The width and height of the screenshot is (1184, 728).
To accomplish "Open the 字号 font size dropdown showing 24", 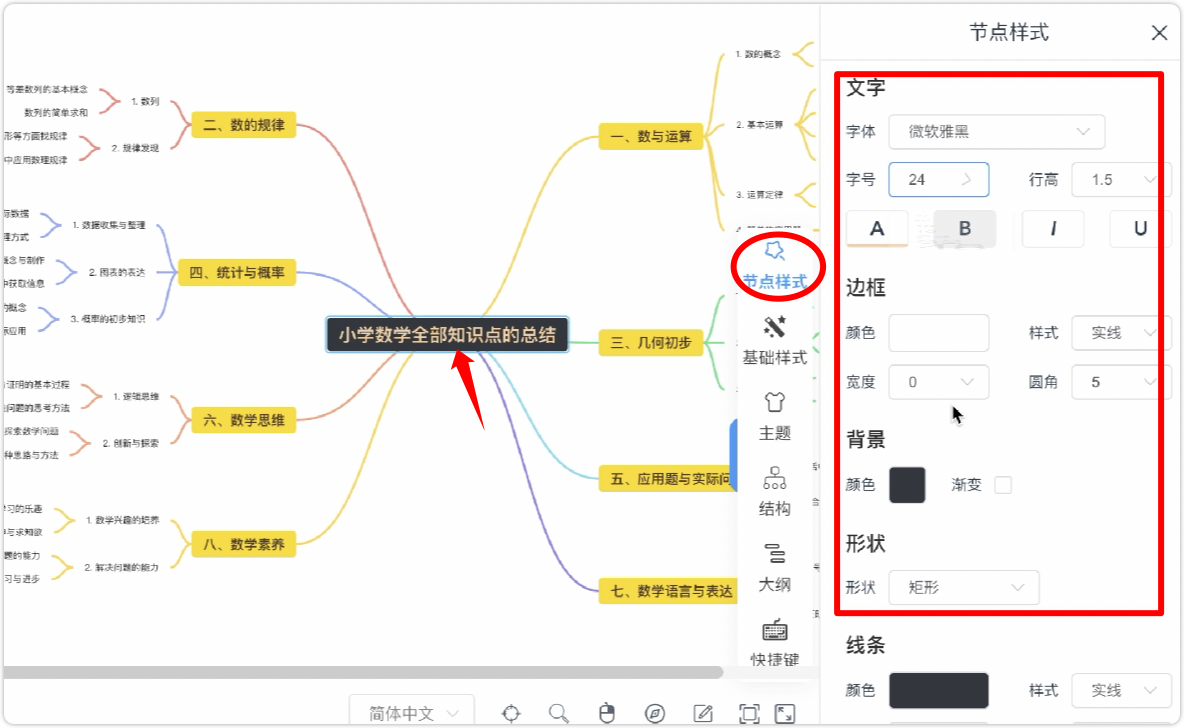I will tap(939, 180).
